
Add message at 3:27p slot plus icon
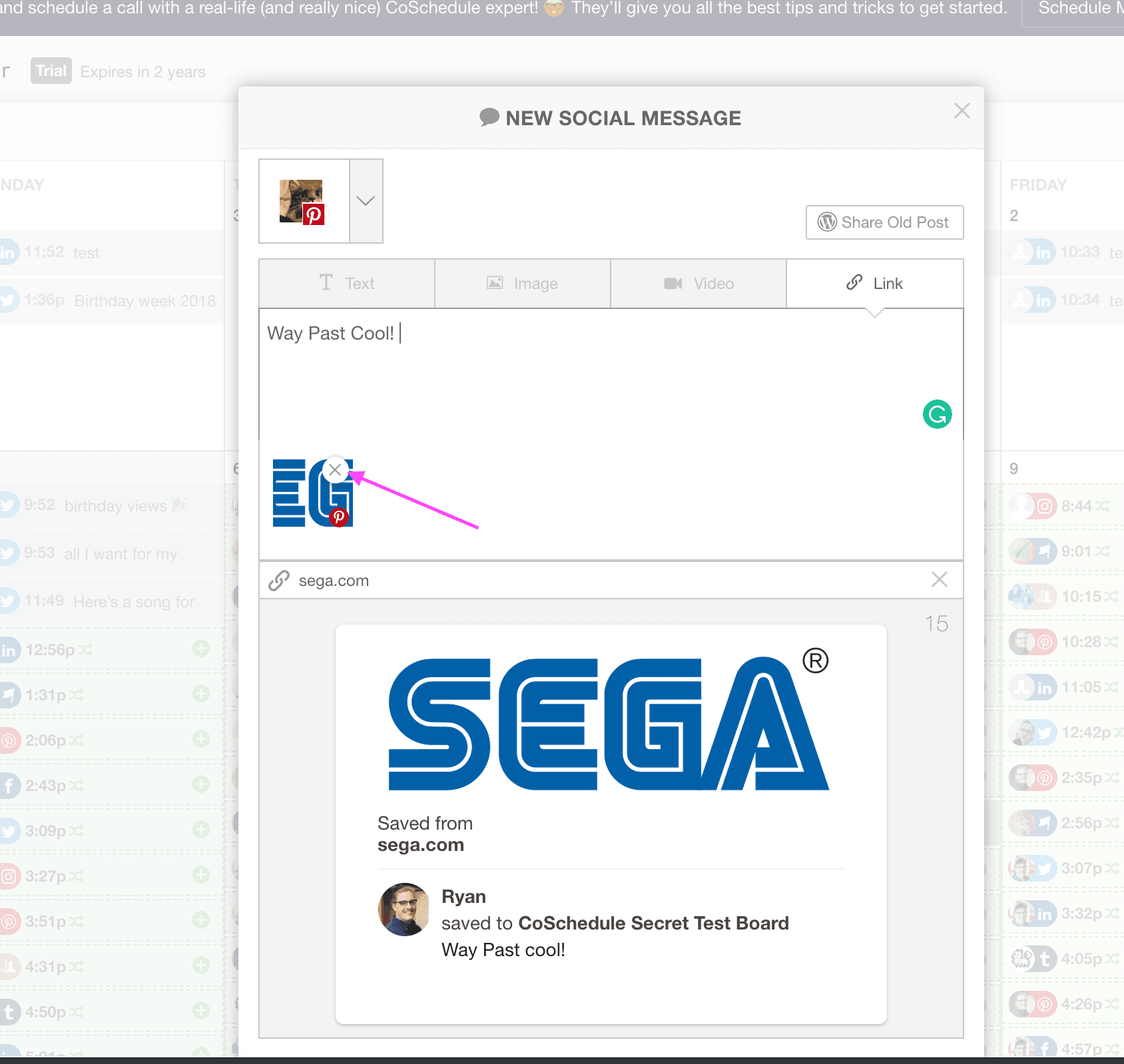(201, 875)
